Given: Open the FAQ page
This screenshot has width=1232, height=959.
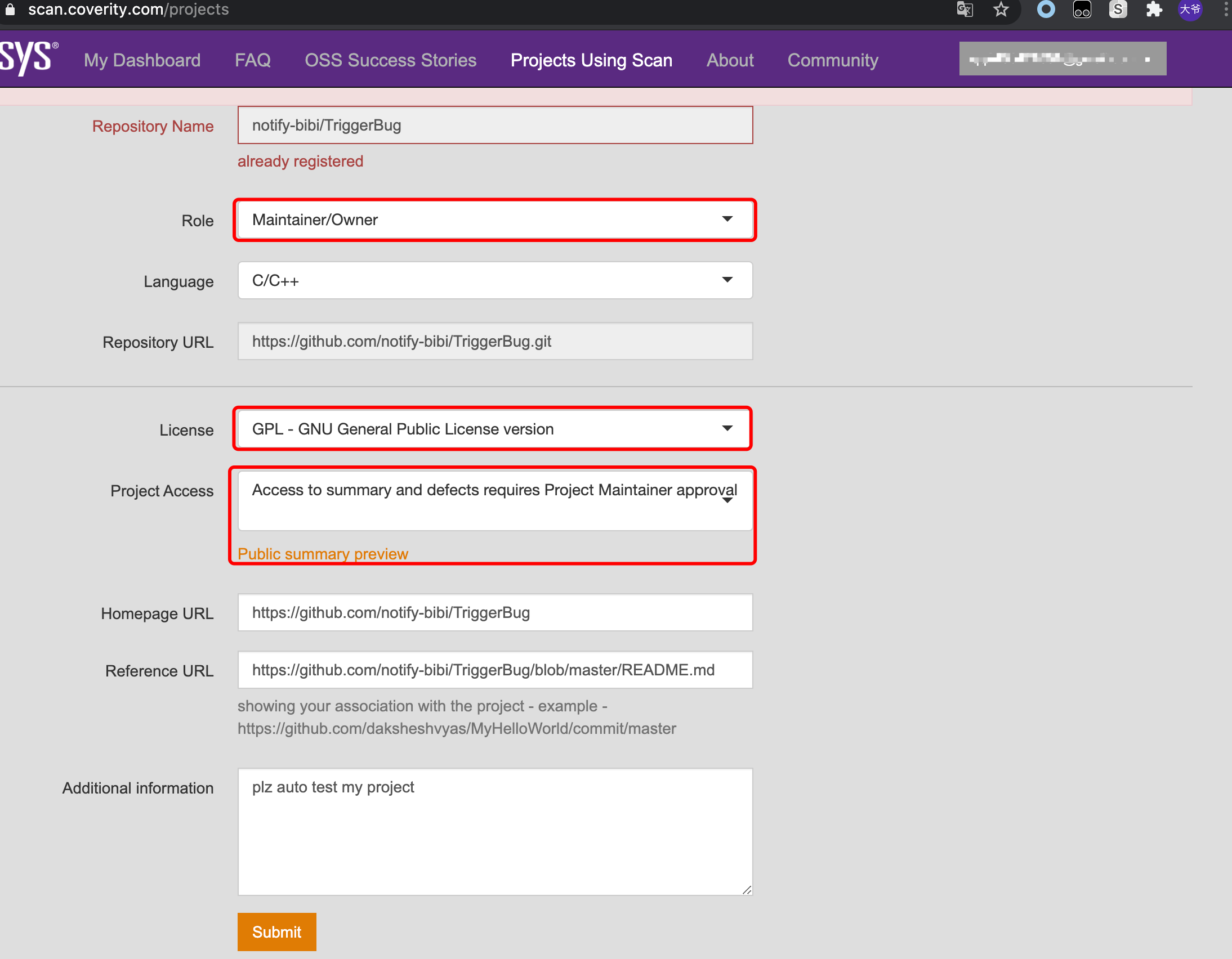Looking at the screenshot, I should pyautogui.click(x=252, y=60).
